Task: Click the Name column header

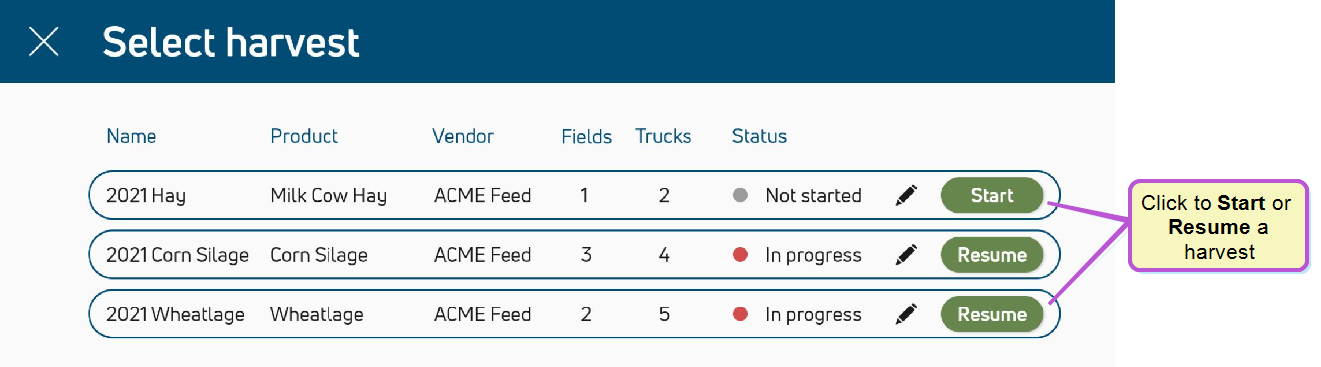Action: point(131,136)
